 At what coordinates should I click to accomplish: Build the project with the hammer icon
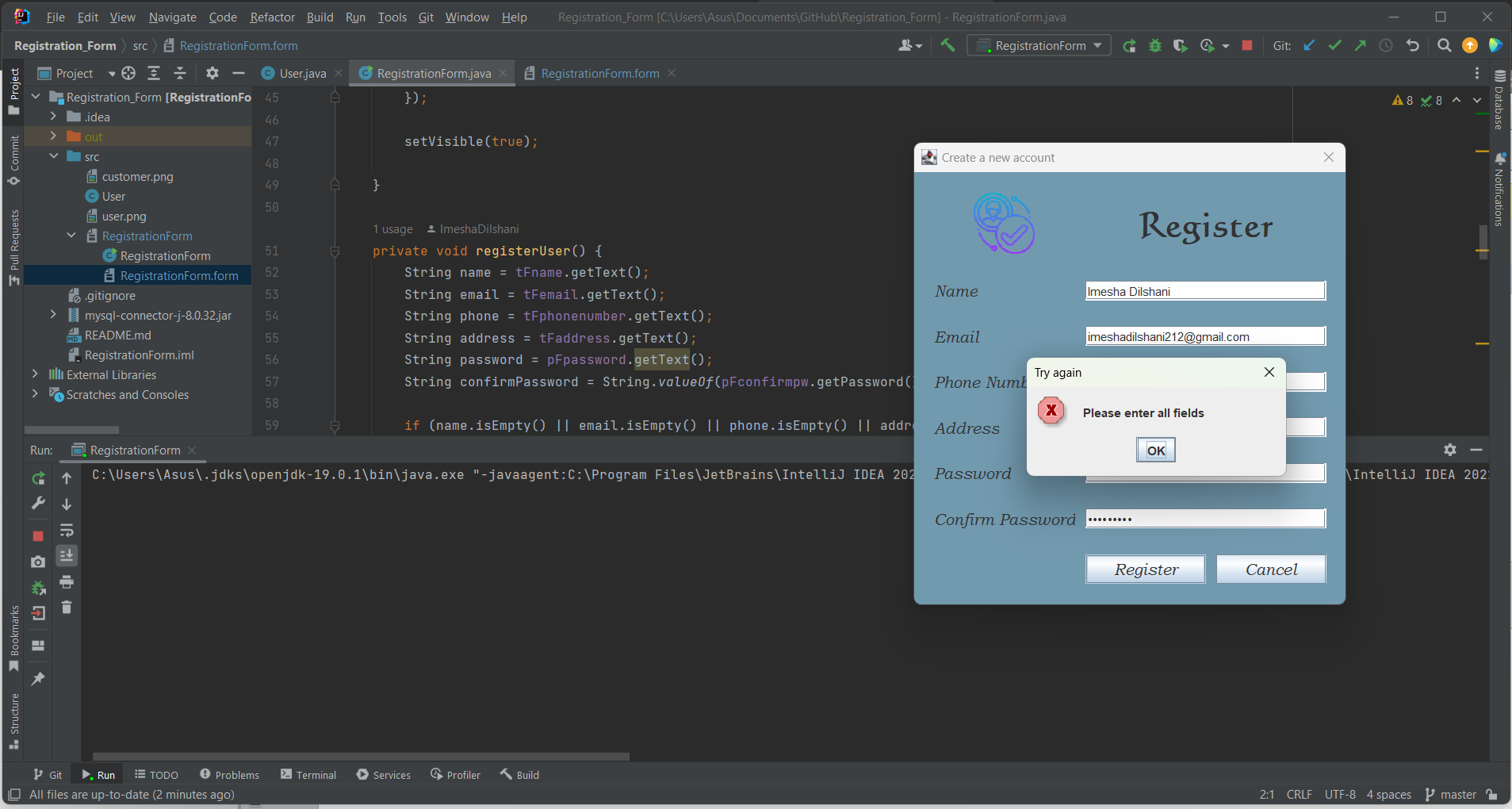click(x=948, y=45)
